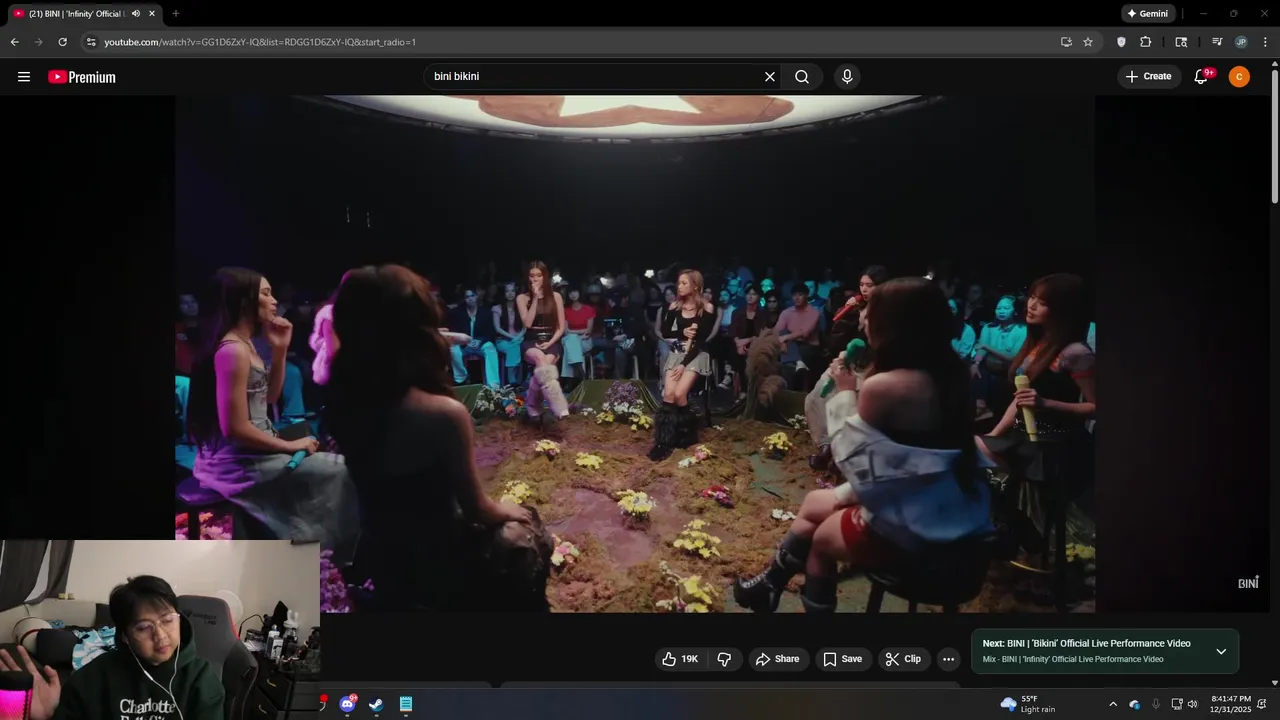Share this video
Screen dimensions: 1280x720
(778, 659)
